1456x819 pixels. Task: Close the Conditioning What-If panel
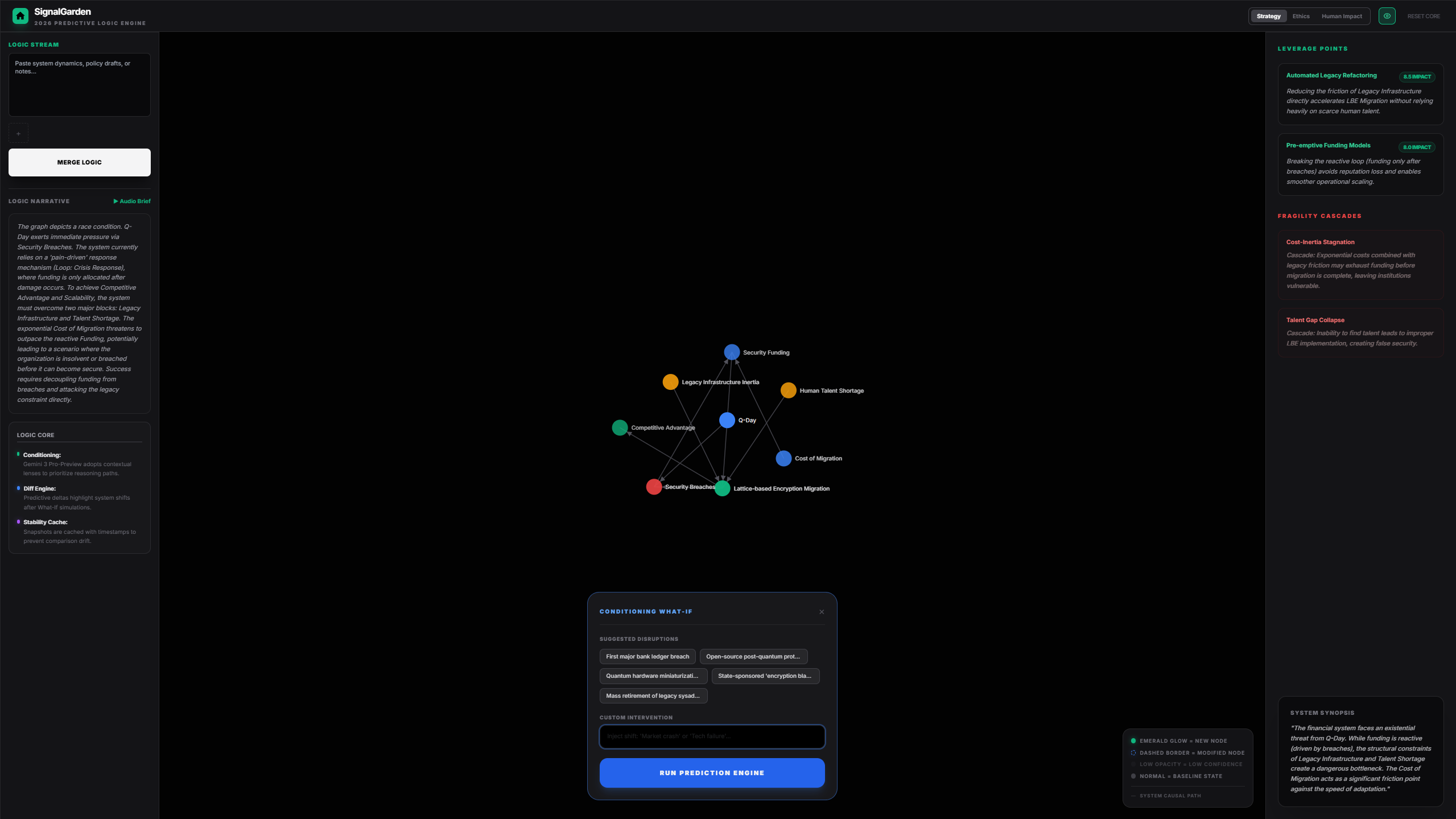tap(821, 612)
